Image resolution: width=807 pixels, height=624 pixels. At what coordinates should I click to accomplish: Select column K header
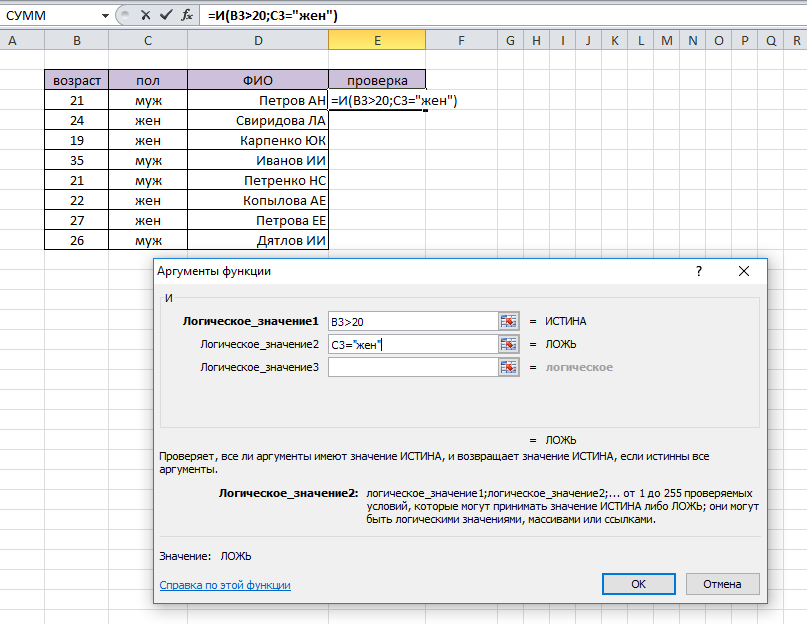coord(615,40)
